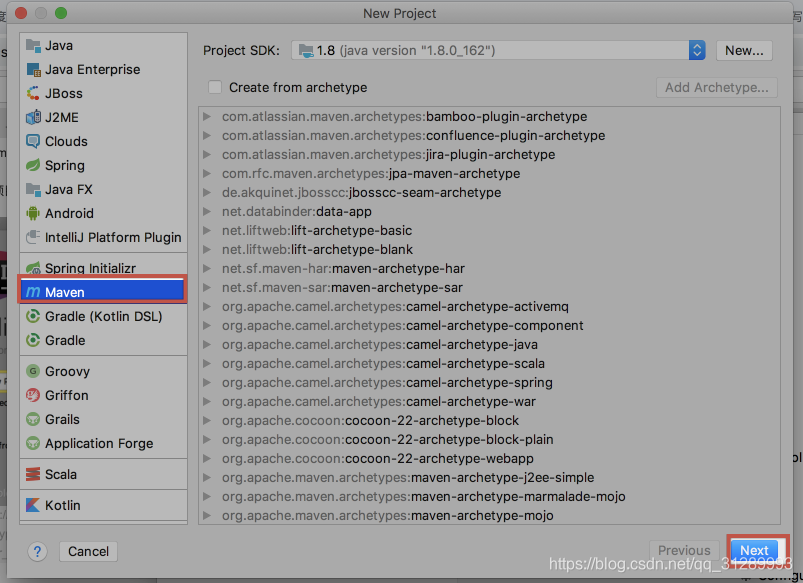Select camel-archetype-activemq row text

[x=395, y=306]
